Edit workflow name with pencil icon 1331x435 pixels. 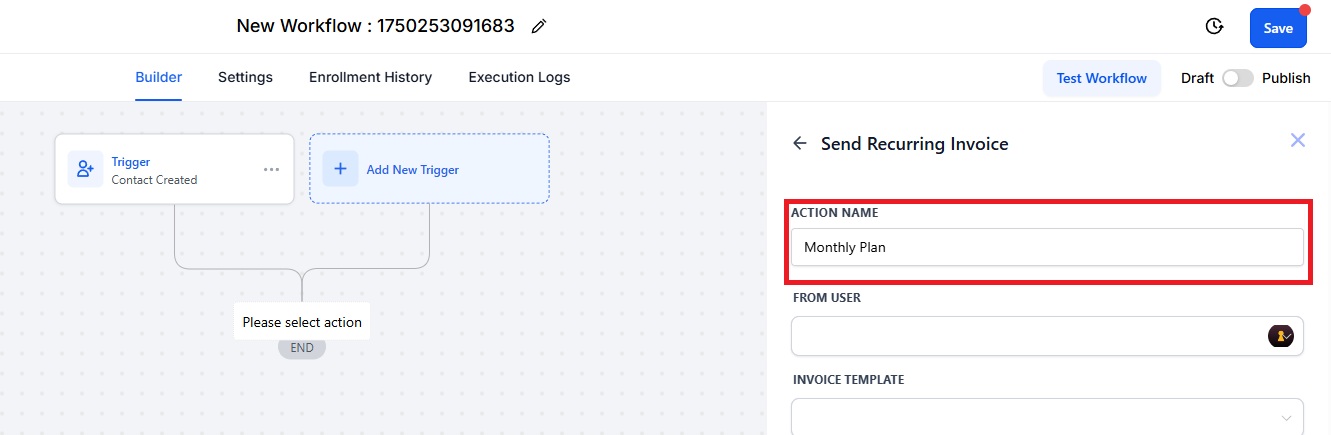539,27
